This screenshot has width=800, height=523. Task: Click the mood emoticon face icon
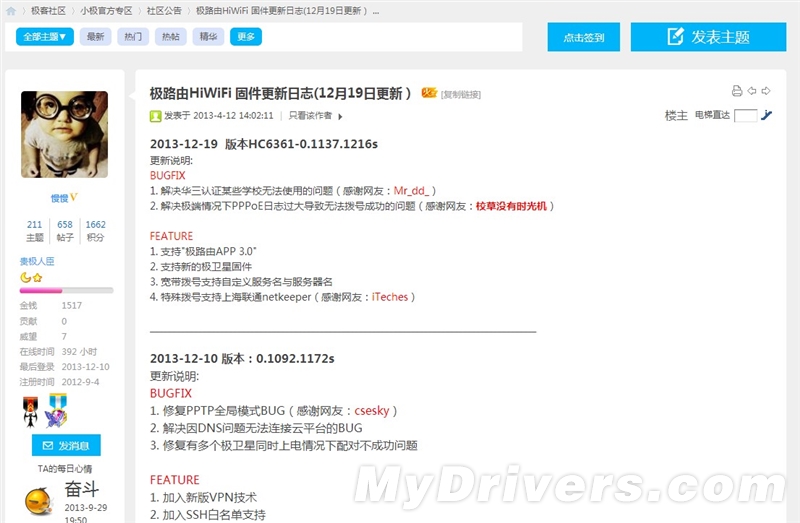coord(38,502)
